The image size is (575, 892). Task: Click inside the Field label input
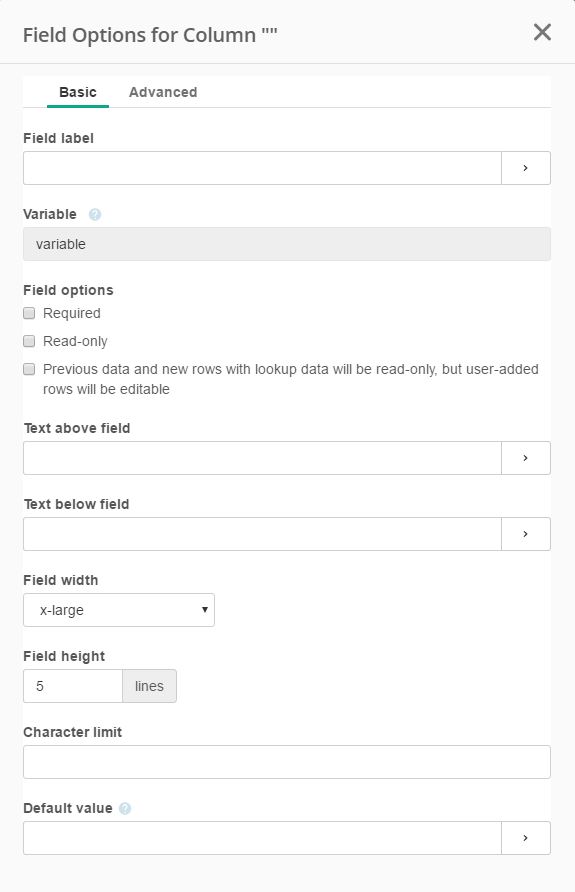point(262,168)
